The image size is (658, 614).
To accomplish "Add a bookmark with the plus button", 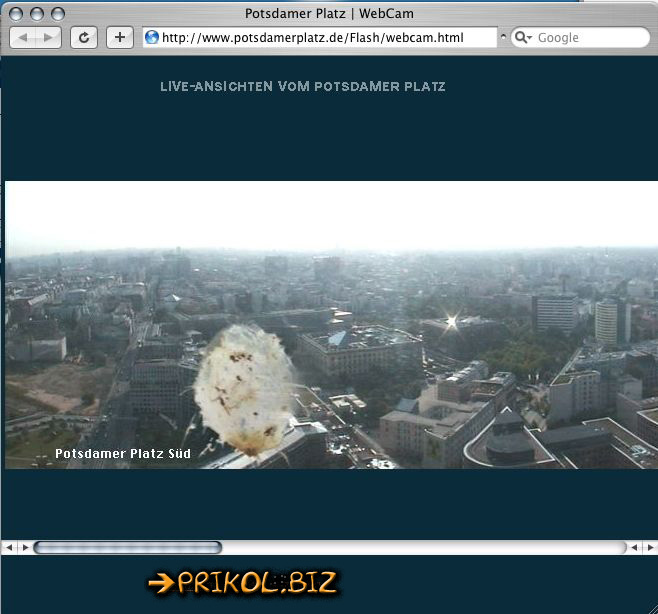I will point(119,38).
